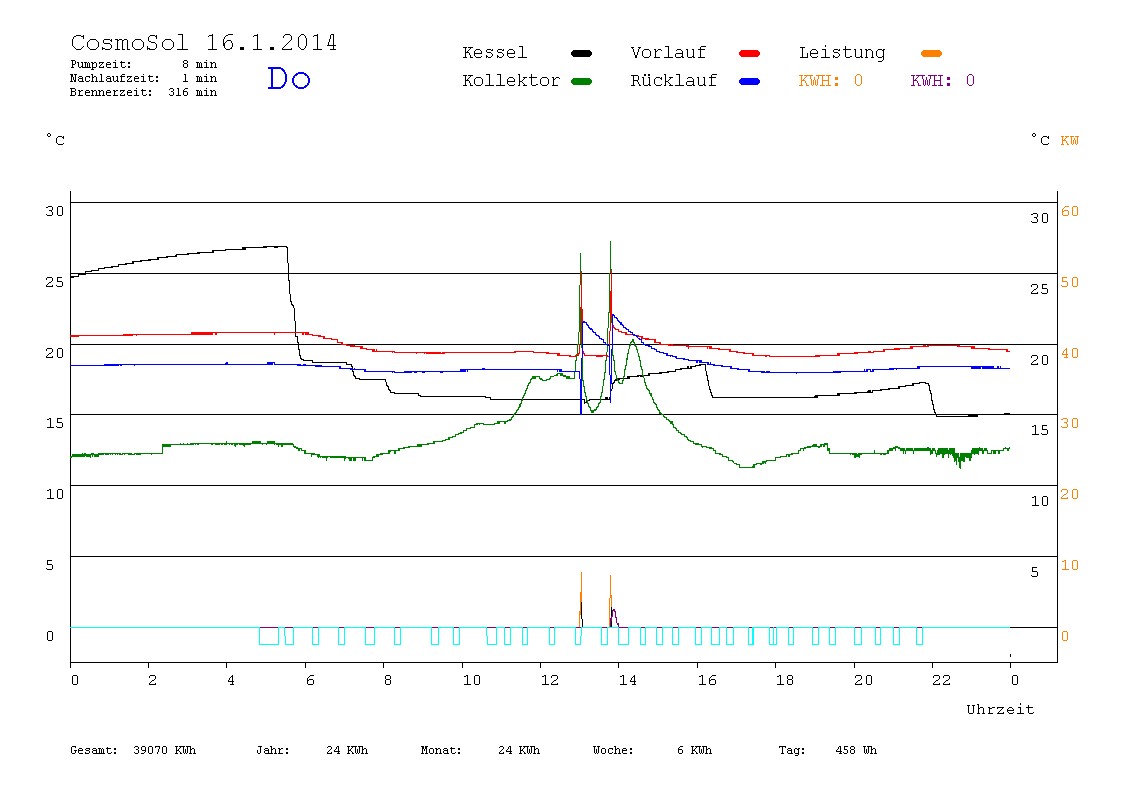Select the red Vorlauf legend swatch

tap(750, 53)
